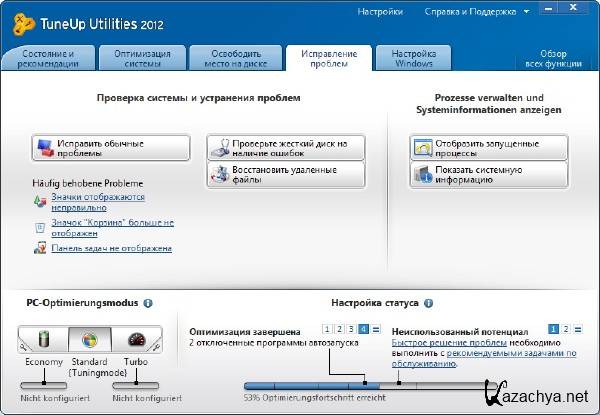600x415 pixels.
Task: Click info icon beside PC-Optimierungsmodus
Action: click(x=147, y=302)
